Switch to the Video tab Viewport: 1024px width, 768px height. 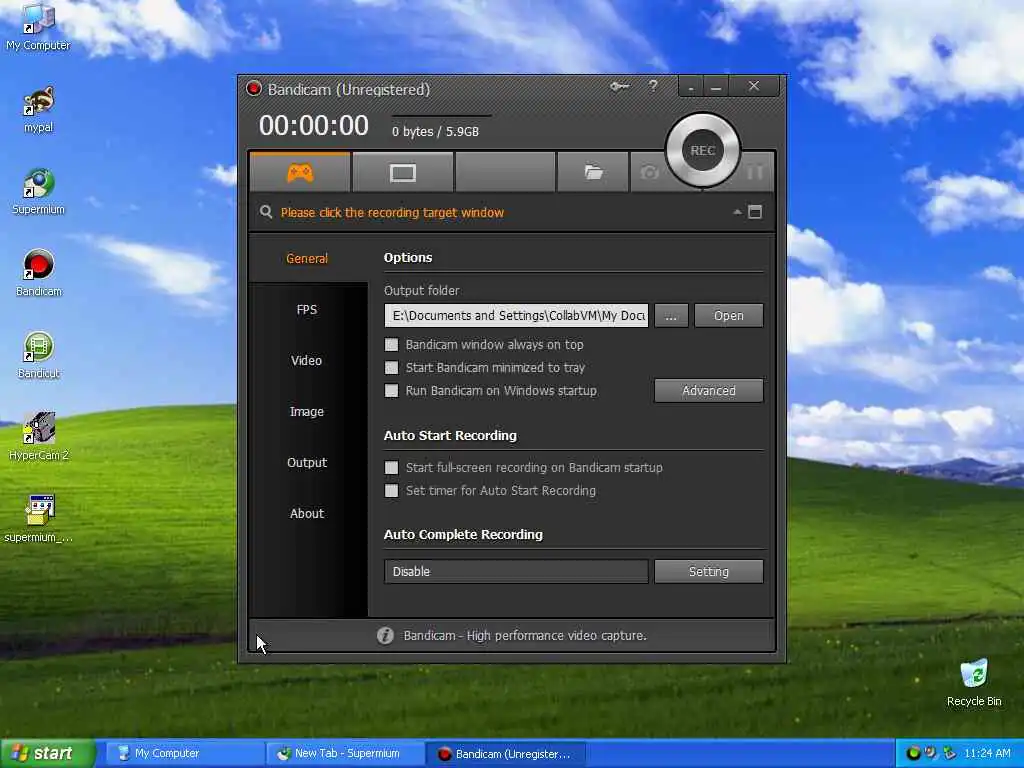(307, 360)
